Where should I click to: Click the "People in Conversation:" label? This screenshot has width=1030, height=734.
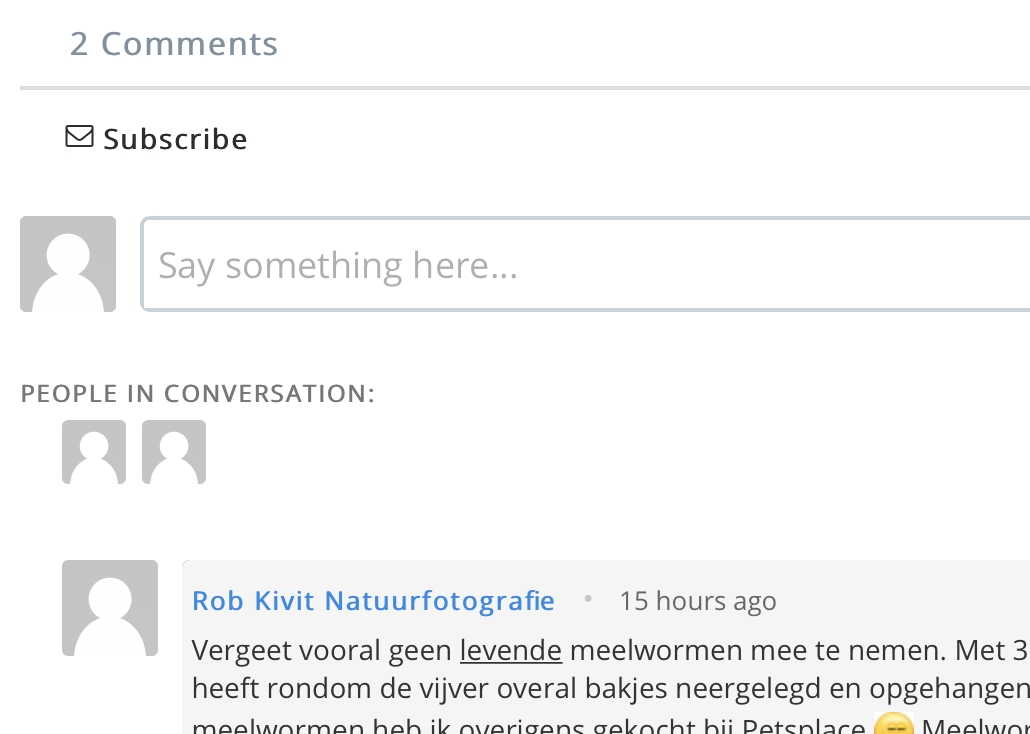click(198, 394)
